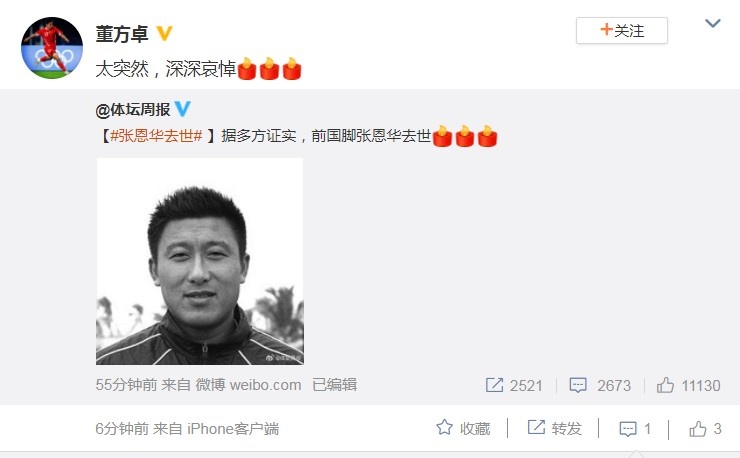The height and width of the screenshot is (458, 740).
Task: Click 转发 to repost this post
Action: (555, 428)
